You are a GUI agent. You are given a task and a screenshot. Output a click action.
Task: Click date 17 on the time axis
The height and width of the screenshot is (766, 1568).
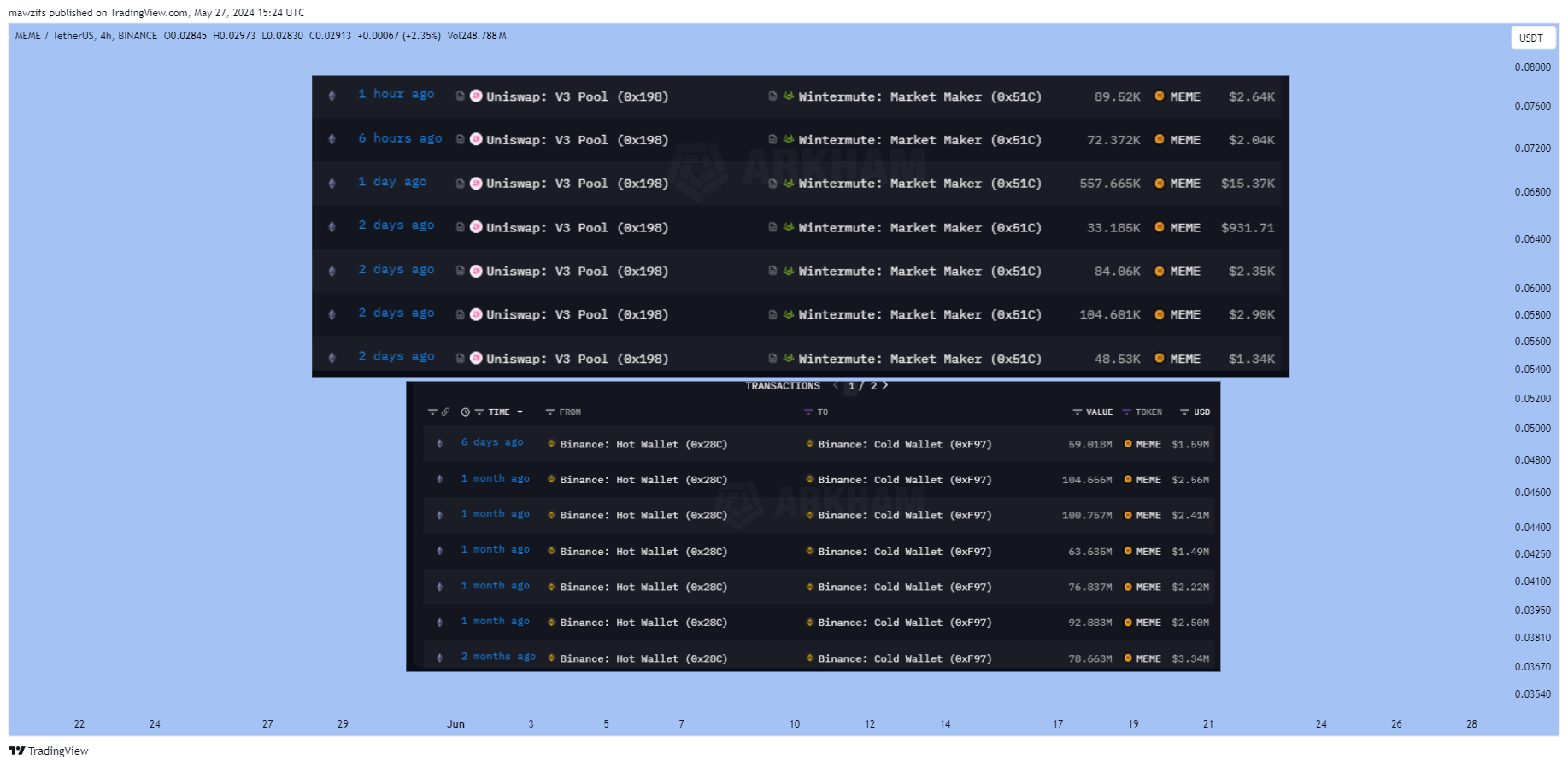(x=1058, y=724)
